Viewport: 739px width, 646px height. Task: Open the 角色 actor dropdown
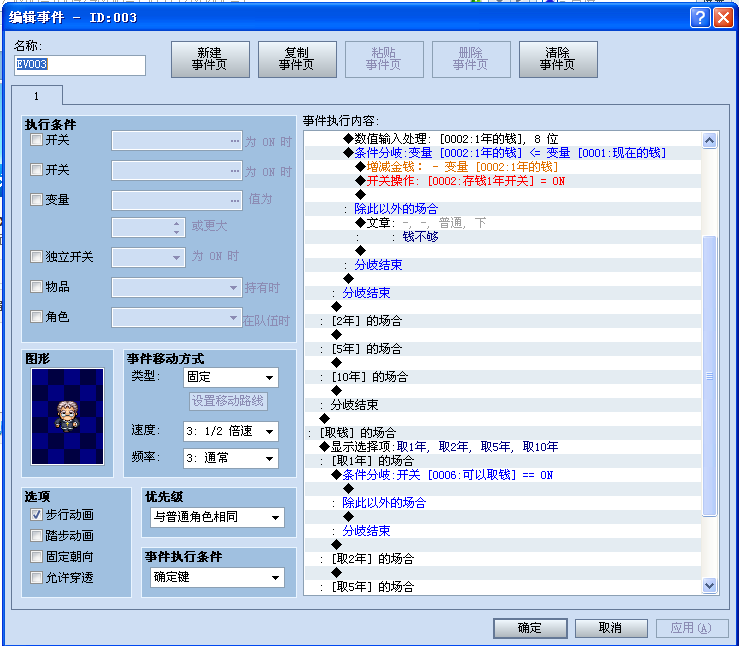coord(177,318)
